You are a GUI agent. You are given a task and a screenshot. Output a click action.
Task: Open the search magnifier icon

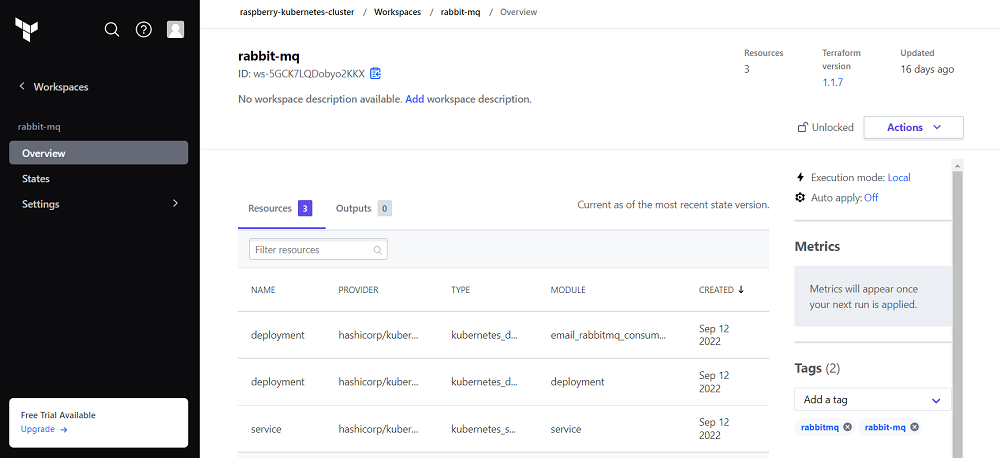click(112, 29)
